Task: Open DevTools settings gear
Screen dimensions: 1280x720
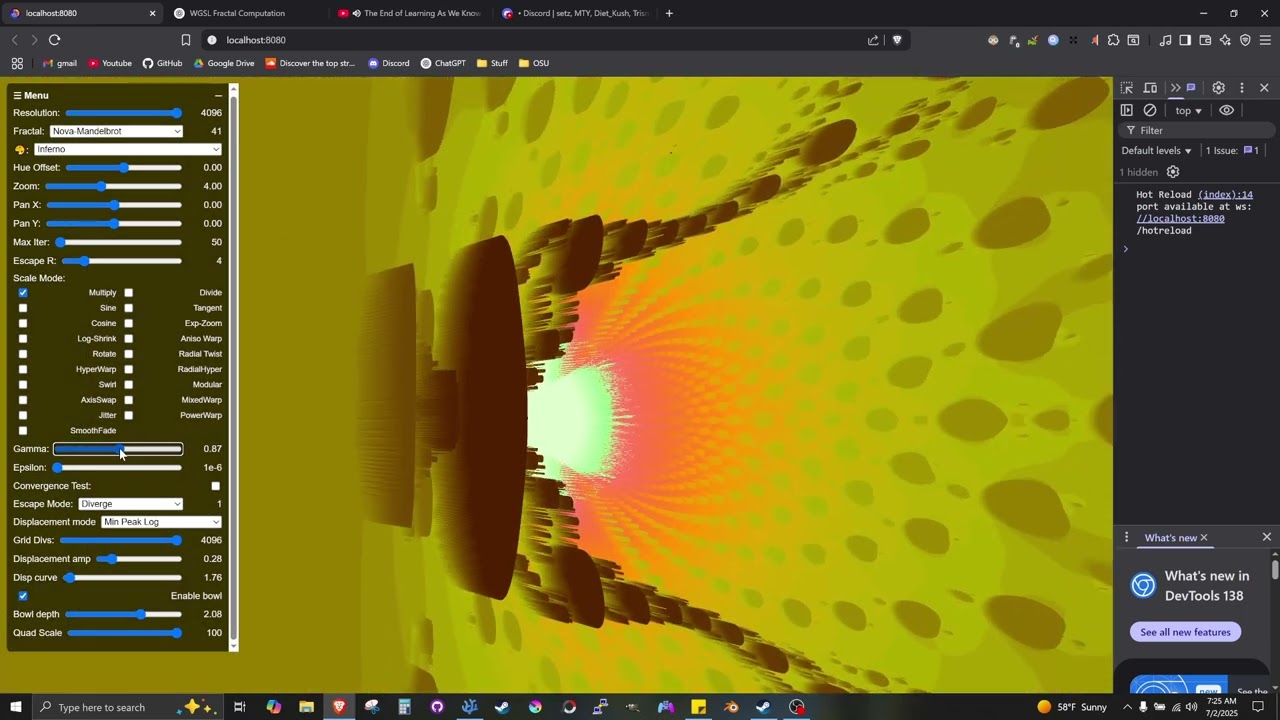Action: point(1218,88)
